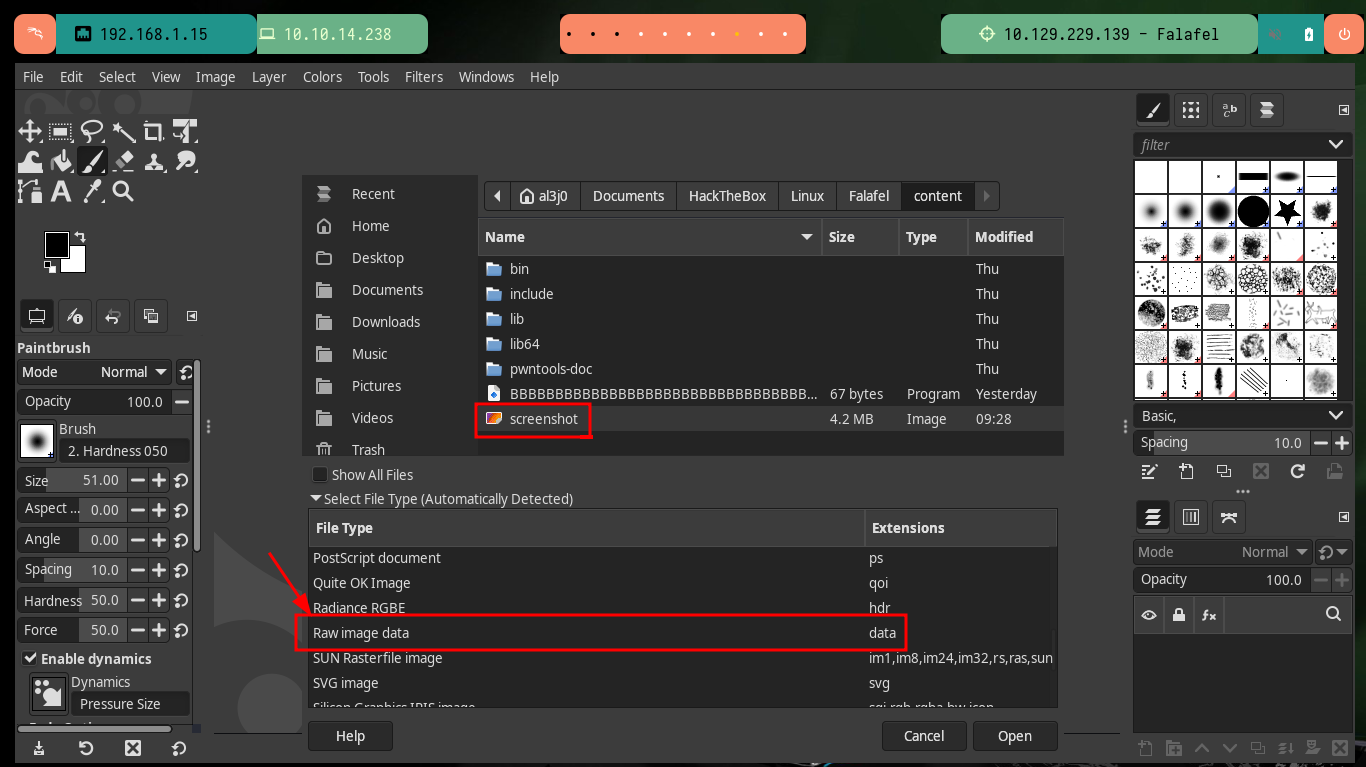Click the al3j0 home breadcrumb button
Image resolution: width=1366 pixels, height=767 pixels.
click(545, 196)
